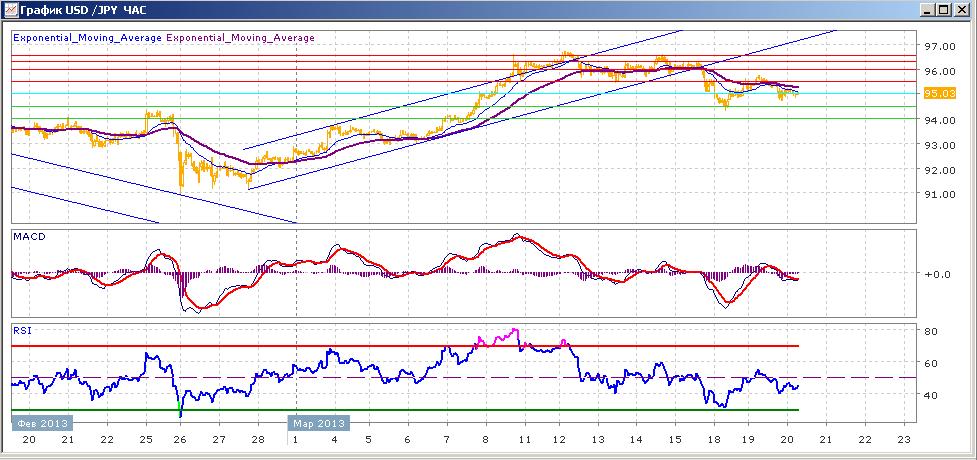Click date 7 on the time axis
The height and width of the screenshot is (460, 977).
tap(447, 439)
